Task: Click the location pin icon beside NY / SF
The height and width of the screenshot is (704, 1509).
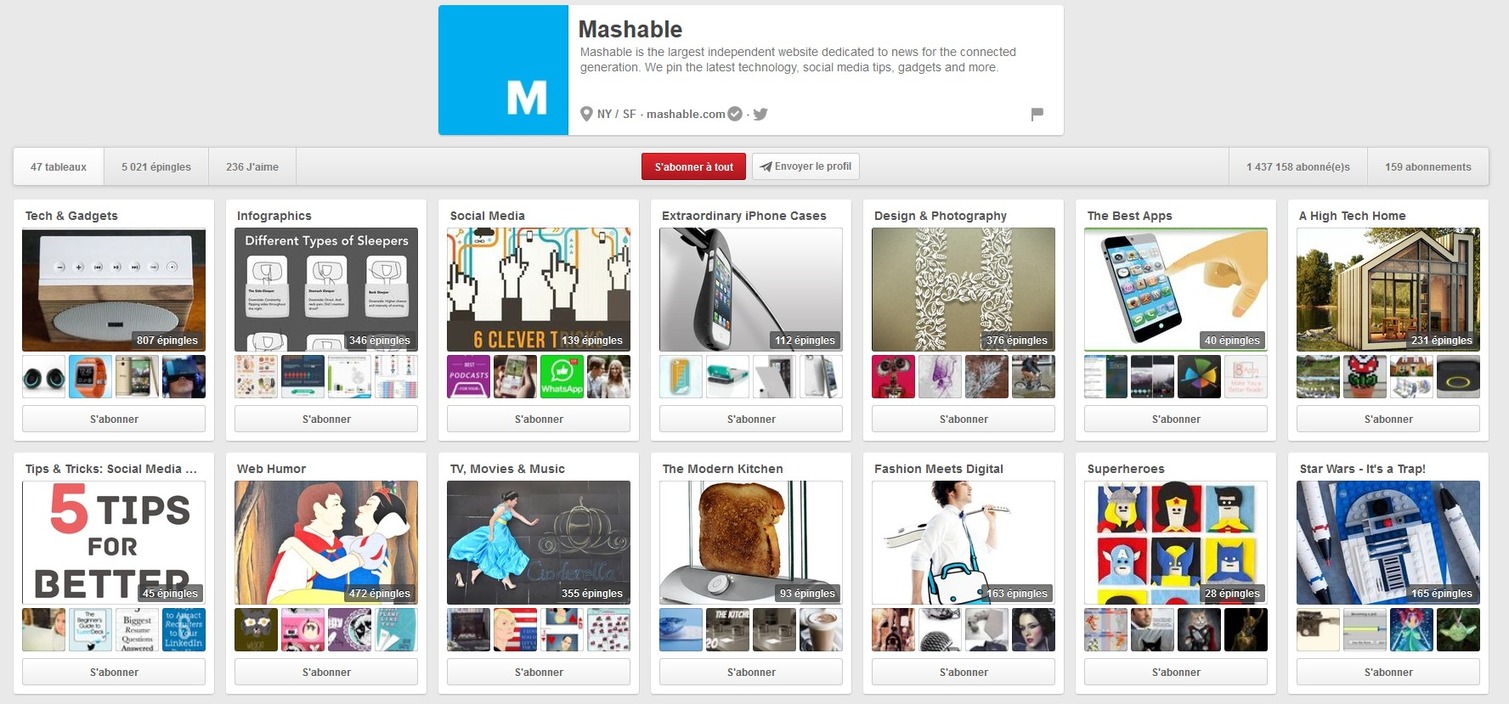Action: click(x=587, y=114)
